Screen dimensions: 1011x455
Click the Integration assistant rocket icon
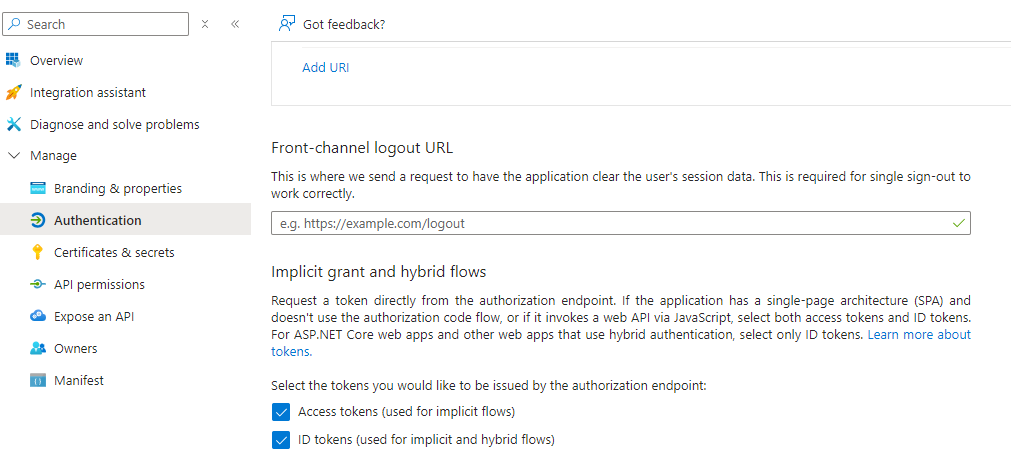click(x=13, y=92)
